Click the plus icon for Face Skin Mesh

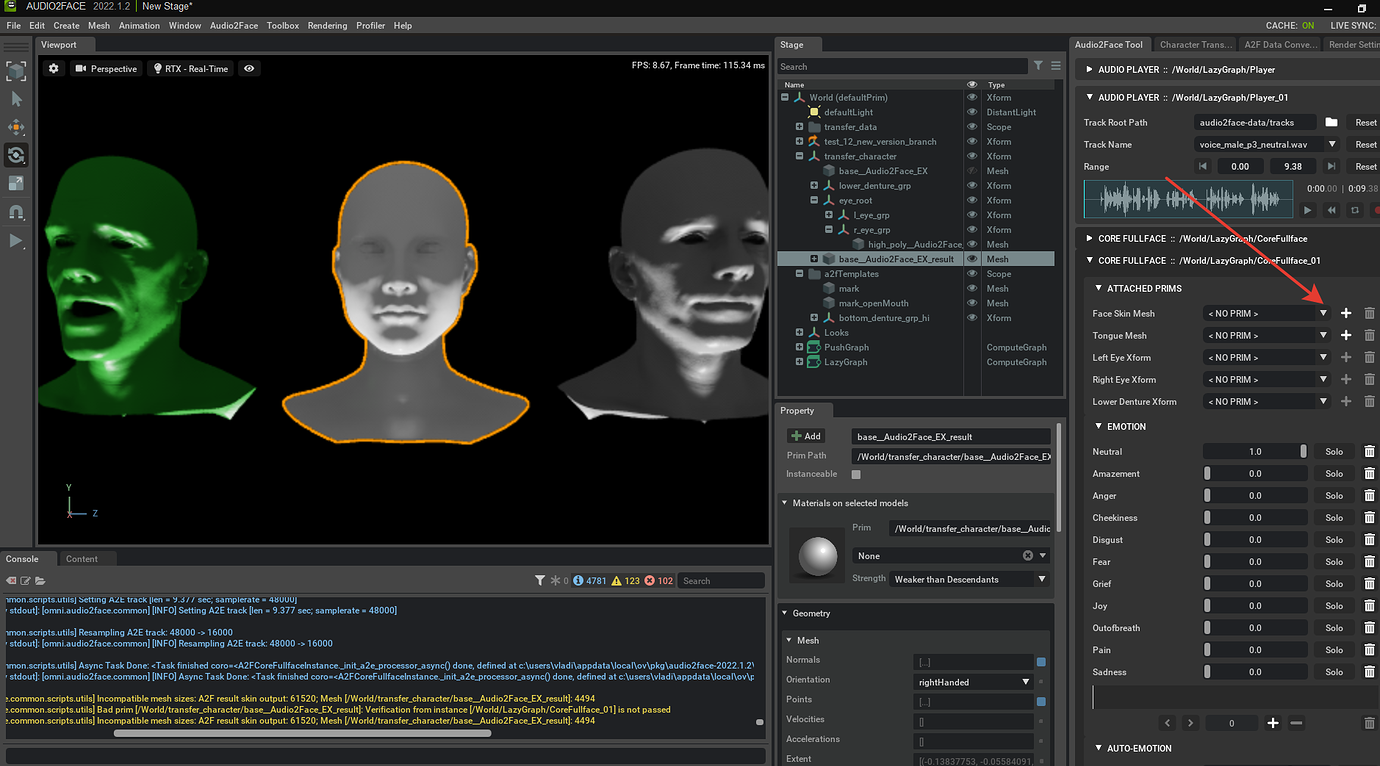1346,314
